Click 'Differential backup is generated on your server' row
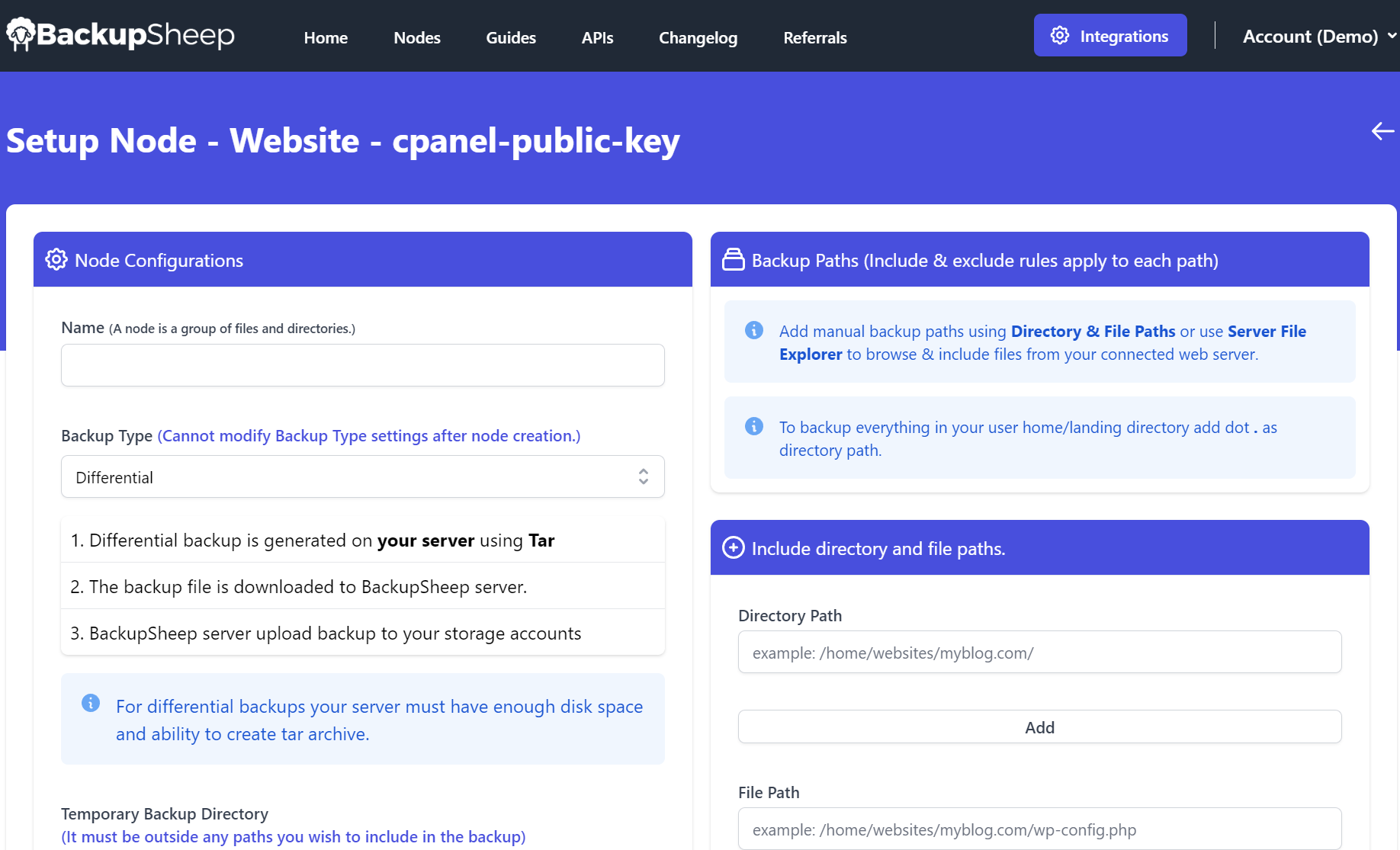 pyautogui.click(x=363, y=540)
